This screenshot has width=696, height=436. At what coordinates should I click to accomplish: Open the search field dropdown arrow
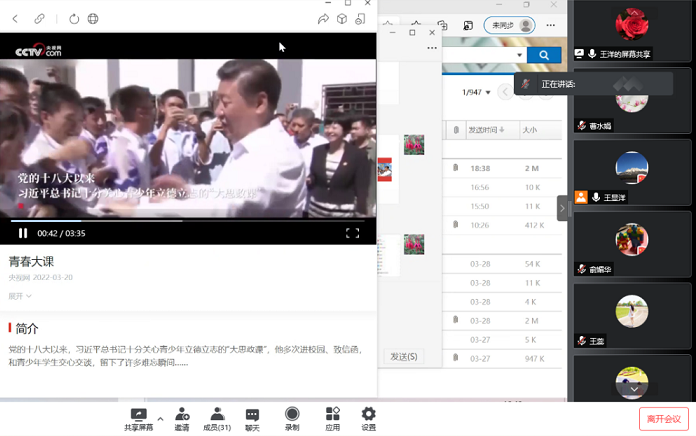519,55
